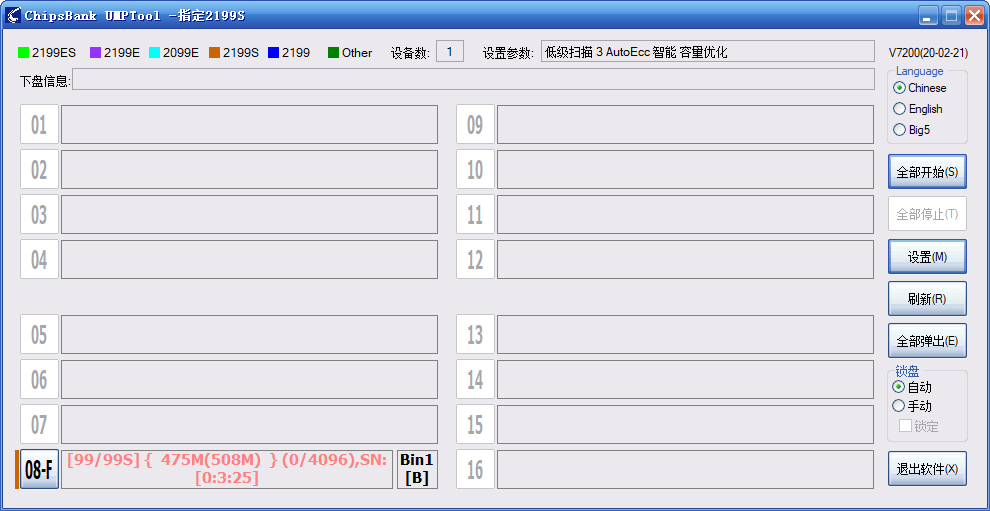Choose the 自动 lock disk option
This screenshot has height=511, width=990.
[898, 387]
